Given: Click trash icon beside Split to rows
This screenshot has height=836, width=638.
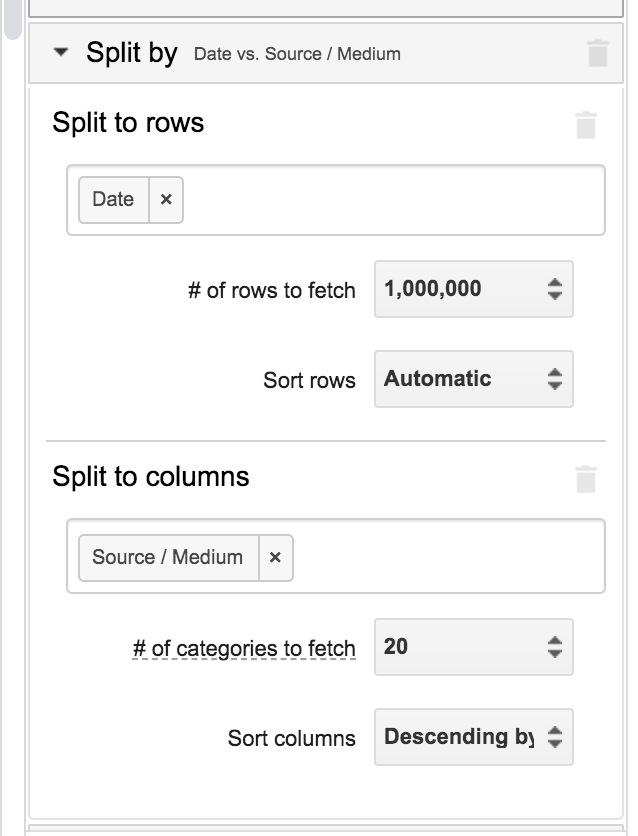Looking at the screenshot, I should [586, 125].
